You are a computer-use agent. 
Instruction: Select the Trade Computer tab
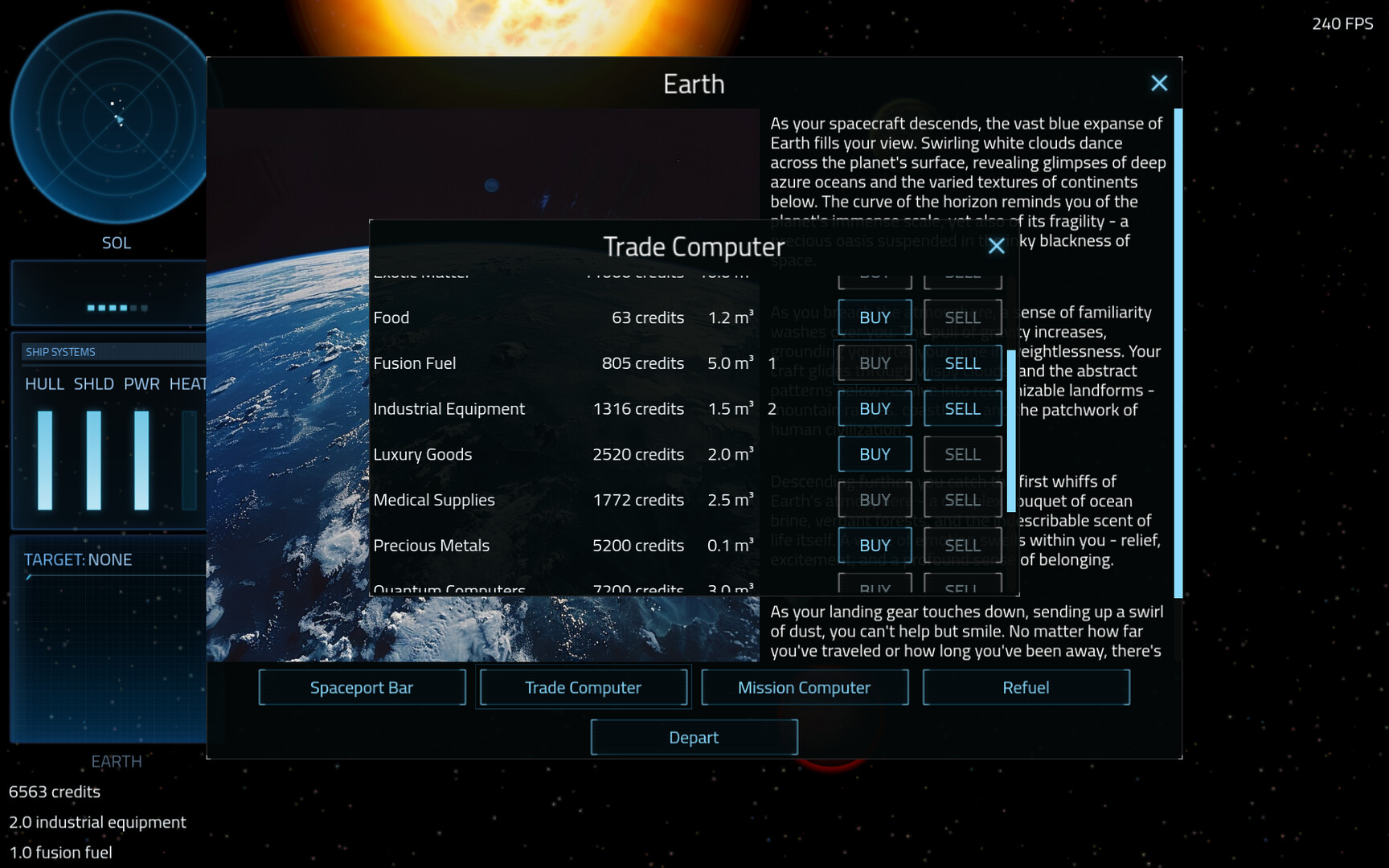pyautogui.click(x=583, y=687)
